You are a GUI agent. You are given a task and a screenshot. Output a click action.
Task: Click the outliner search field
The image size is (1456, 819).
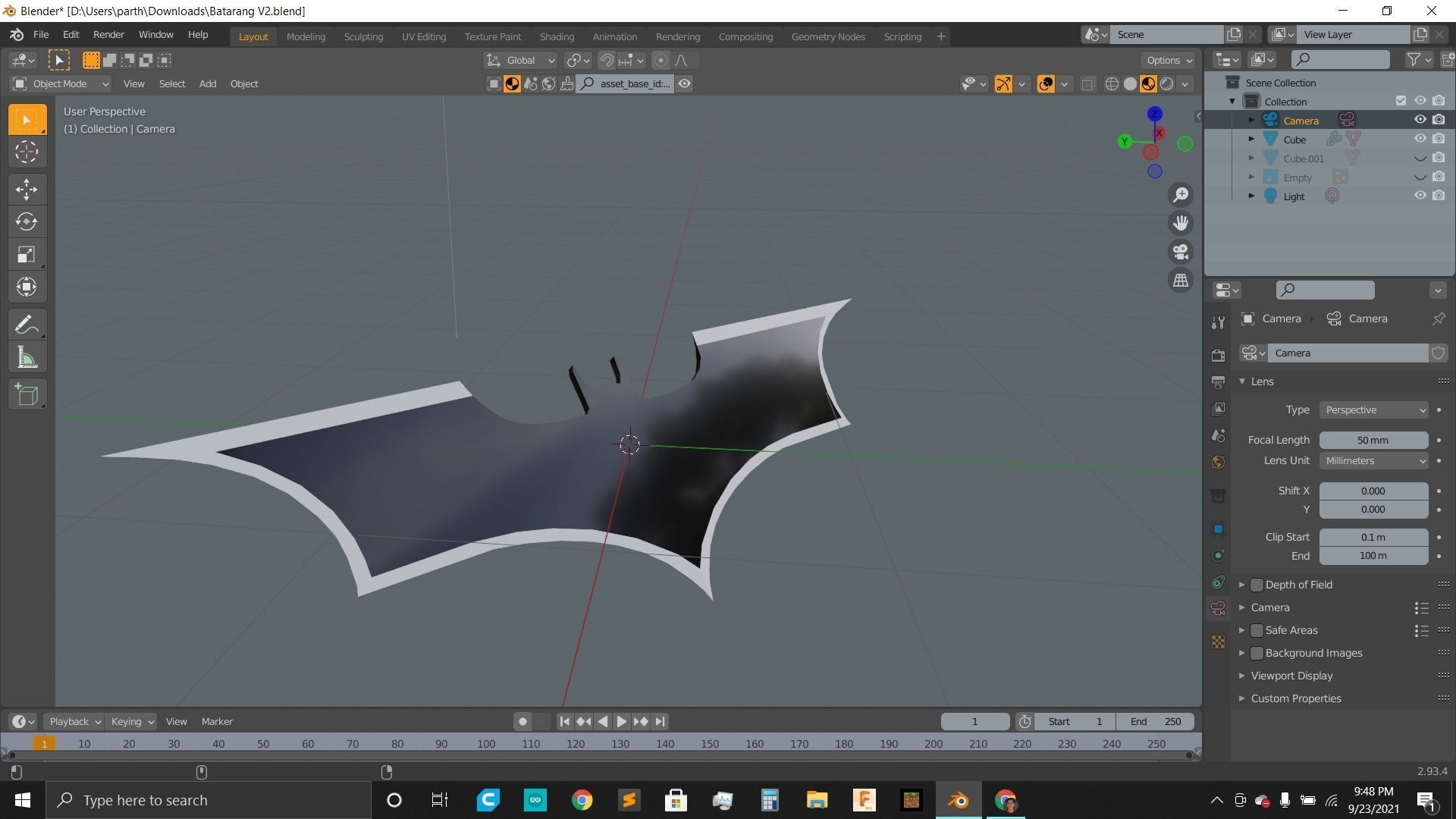(1341, 59)
